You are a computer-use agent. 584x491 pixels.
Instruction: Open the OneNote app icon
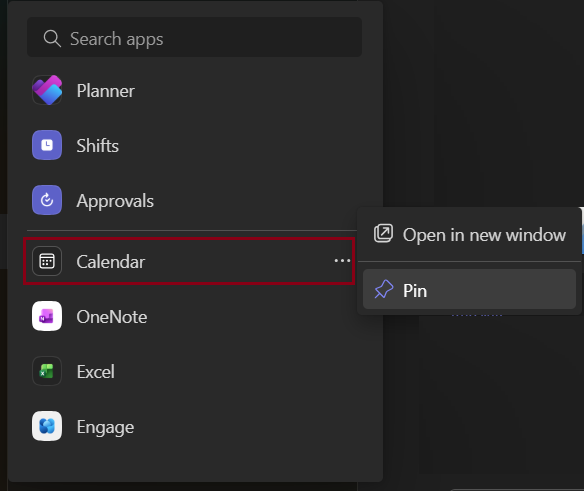(x=47, y=316)
